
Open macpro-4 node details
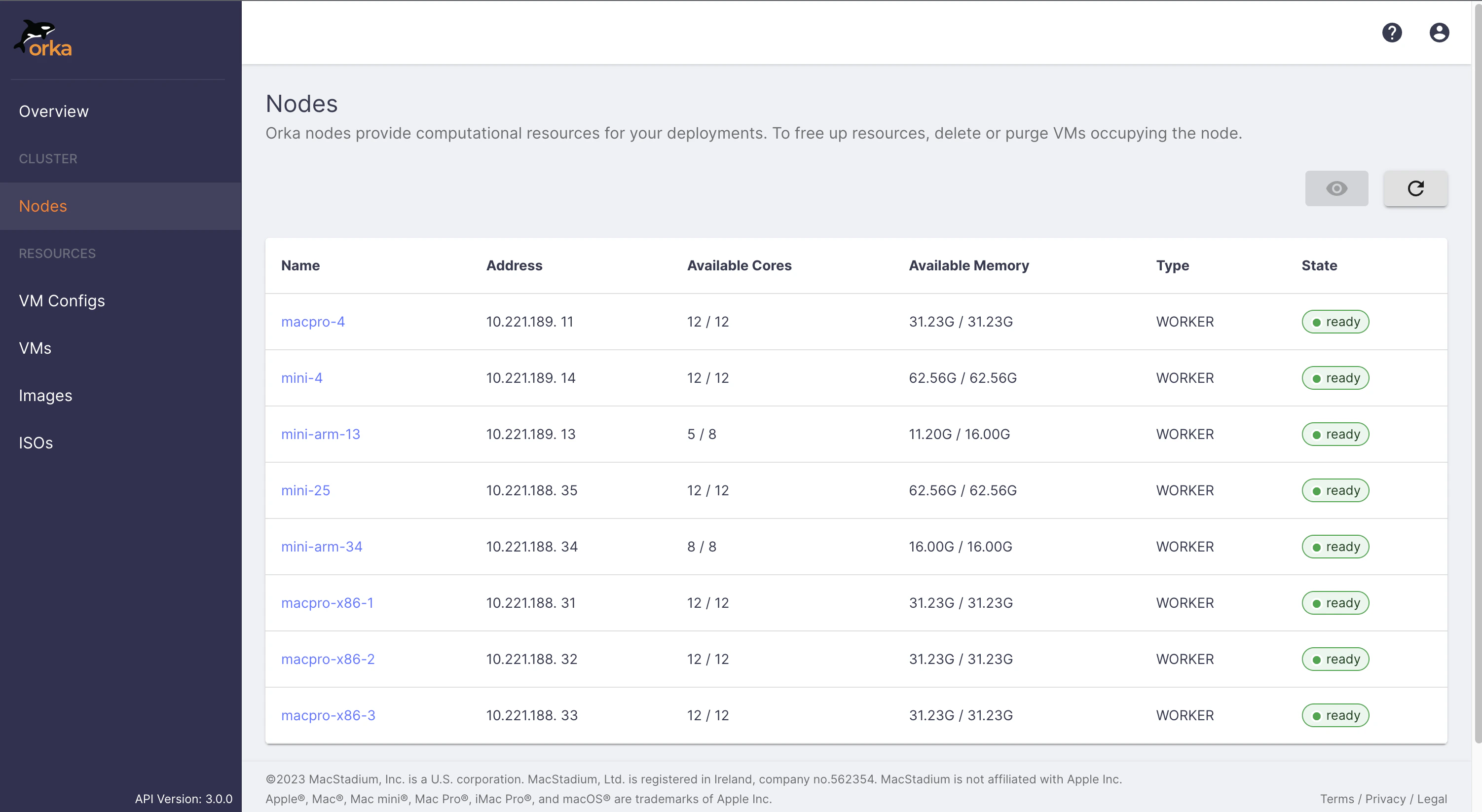click(x=313, y=322)
